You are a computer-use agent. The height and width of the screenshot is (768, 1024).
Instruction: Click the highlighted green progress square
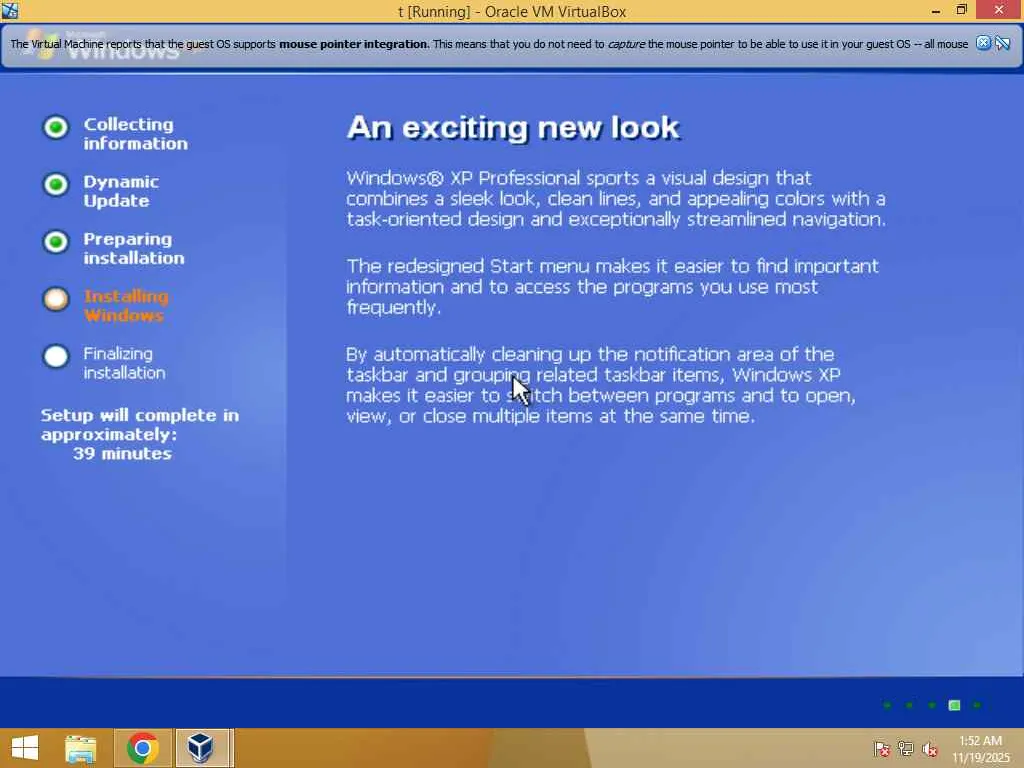point(954,705)
